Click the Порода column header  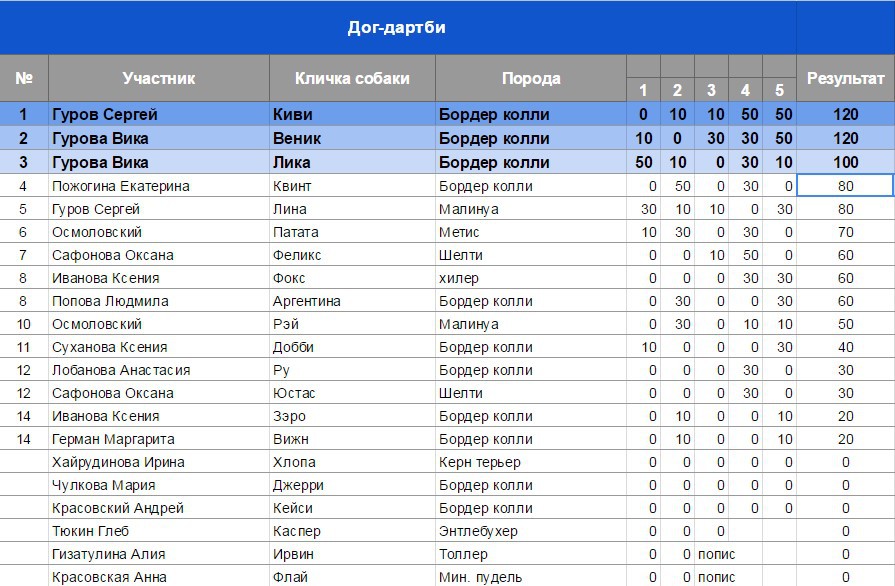pos(531,78)
